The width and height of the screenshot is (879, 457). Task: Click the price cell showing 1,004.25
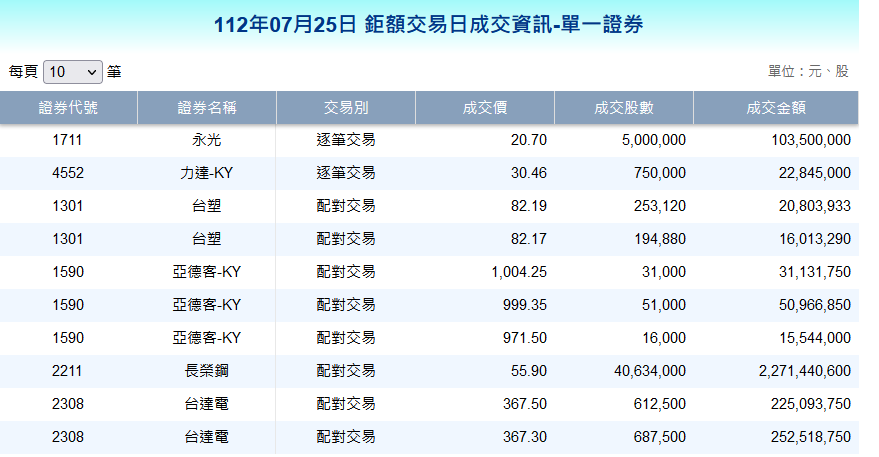coord(517,272)
